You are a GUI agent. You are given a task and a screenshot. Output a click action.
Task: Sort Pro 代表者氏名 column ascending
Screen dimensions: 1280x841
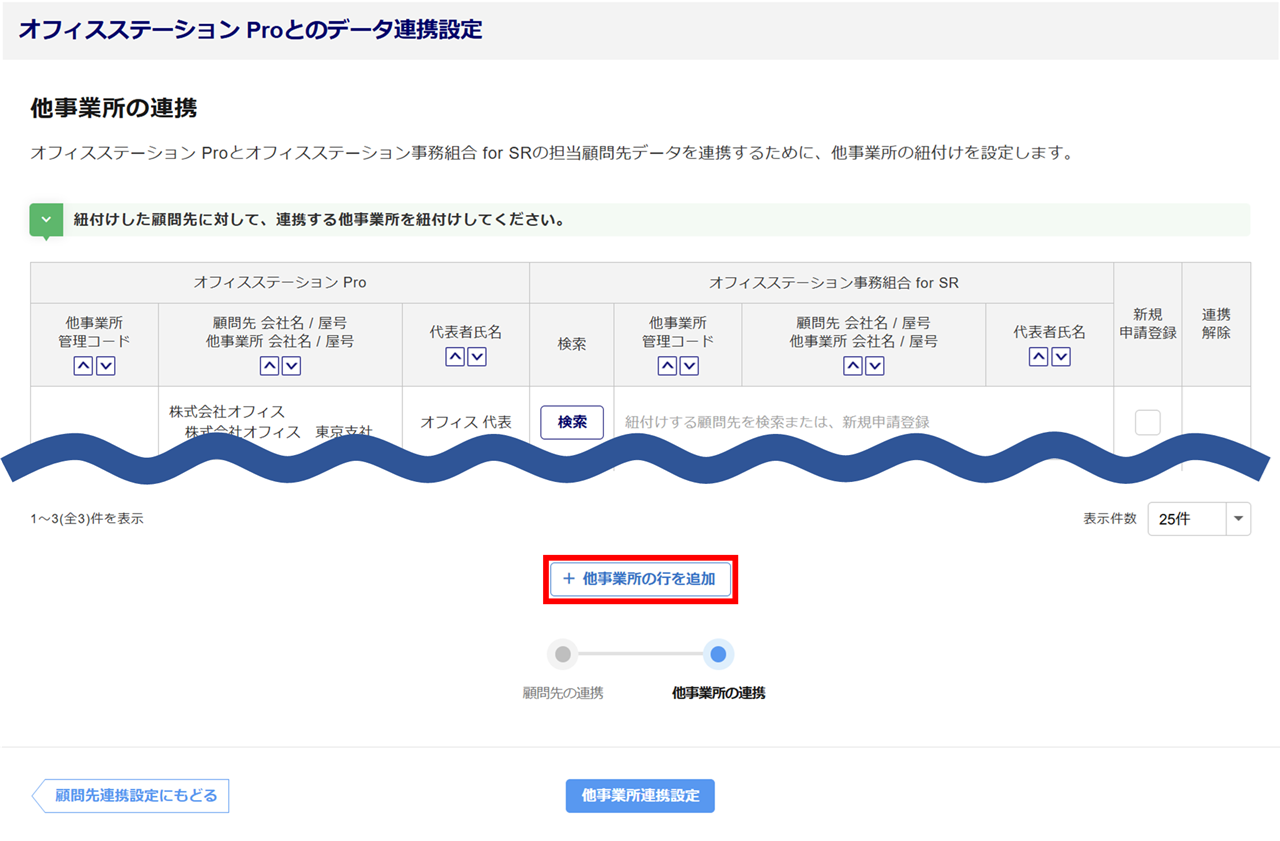click(x=455, y=357)
